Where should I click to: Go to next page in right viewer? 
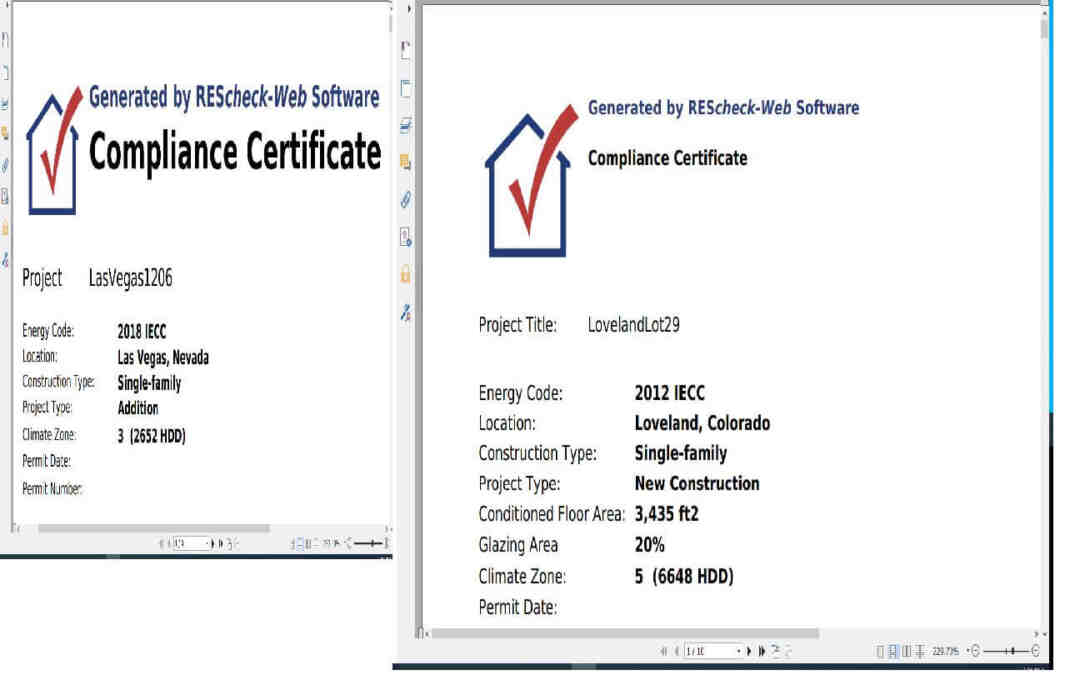click(x=749, y=652)
